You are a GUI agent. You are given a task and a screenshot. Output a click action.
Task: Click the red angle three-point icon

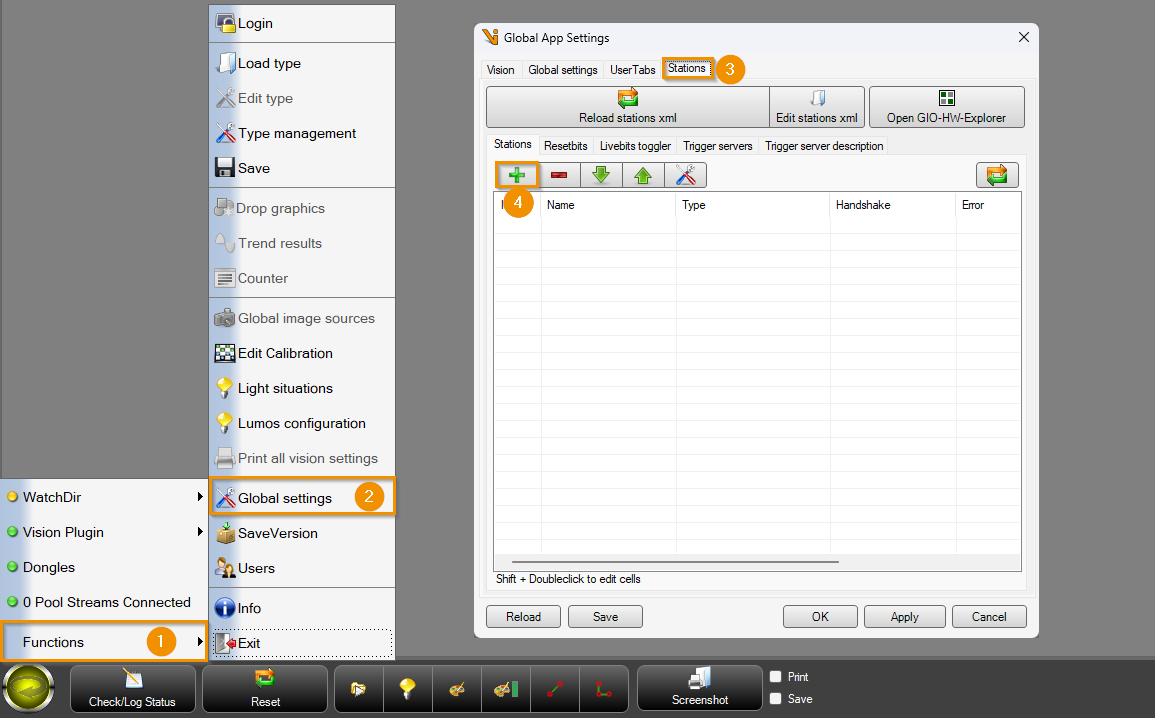[604, 689]
